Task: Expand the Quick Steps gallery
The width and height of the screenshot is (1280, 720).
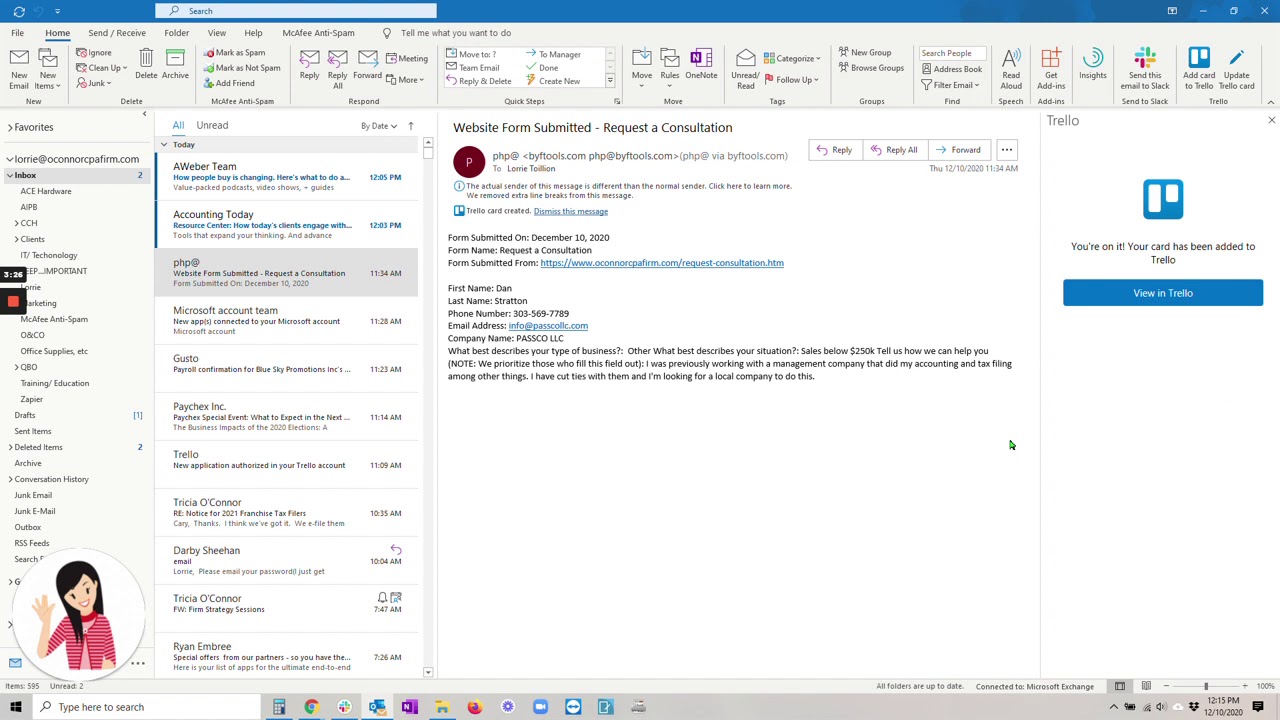Action: [610, 81]
